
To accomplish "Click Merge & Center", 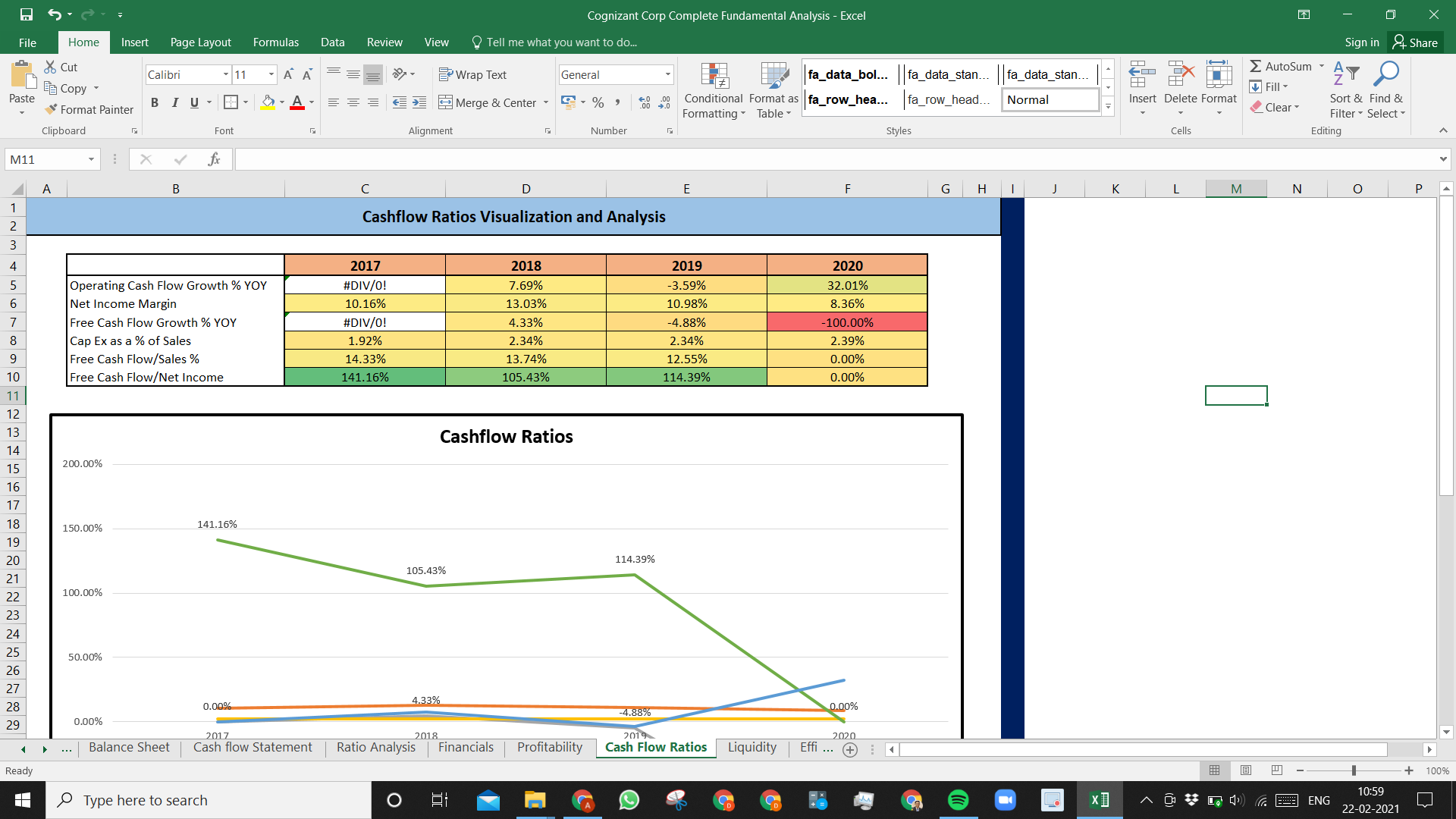I will 488,102.
